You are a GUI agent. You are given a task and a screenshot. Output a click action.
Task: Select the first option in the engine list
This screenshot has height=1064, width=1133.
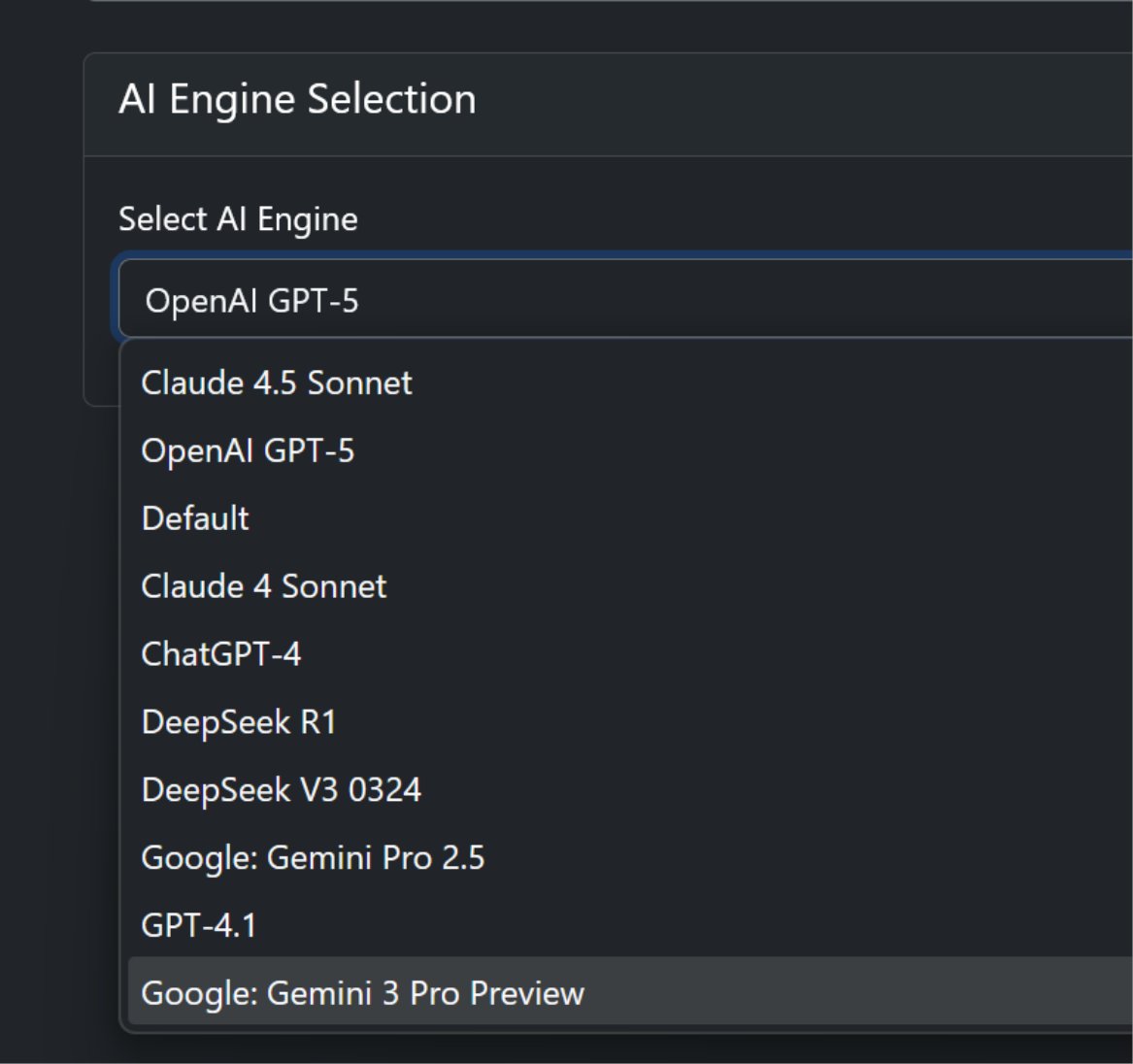[x=277, y=382]
